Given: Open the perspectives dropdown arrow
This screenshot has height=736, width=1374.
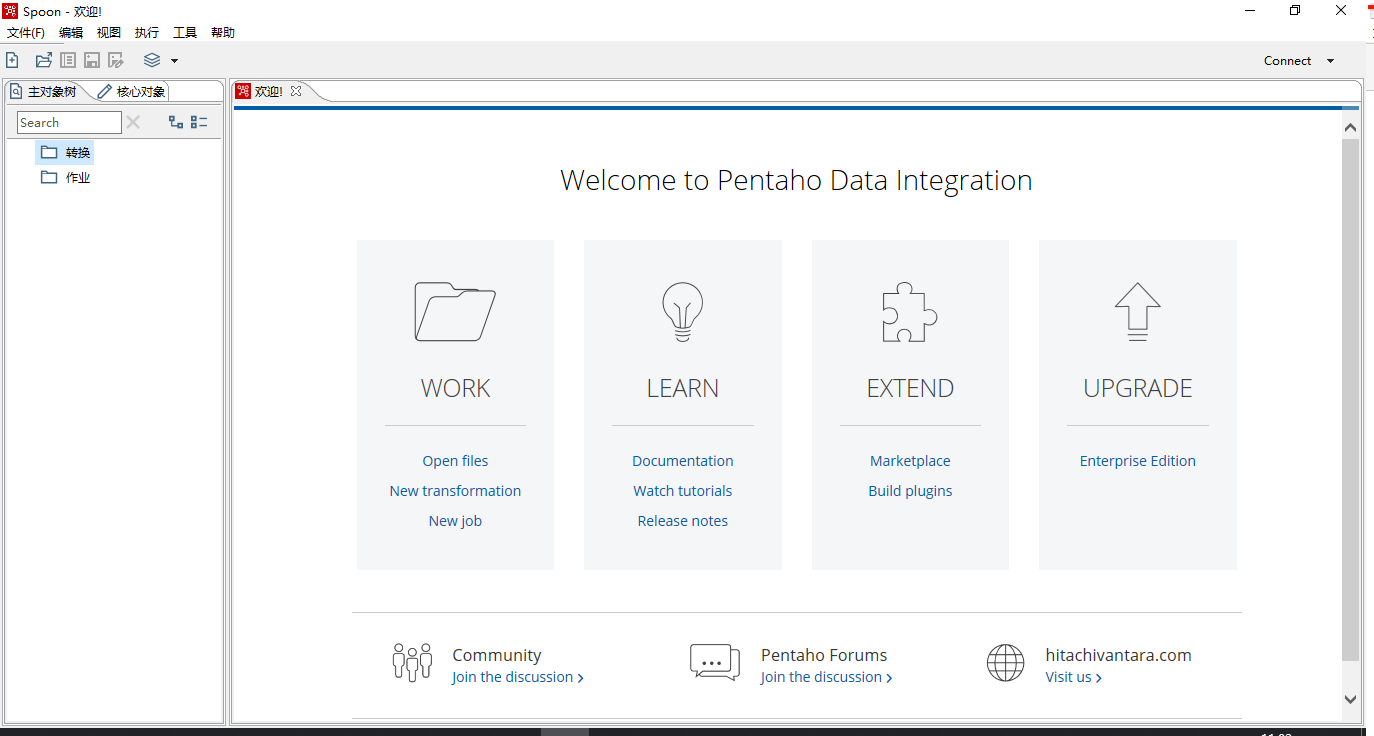Looking at the screenshot, I should [x=174, y=61].
